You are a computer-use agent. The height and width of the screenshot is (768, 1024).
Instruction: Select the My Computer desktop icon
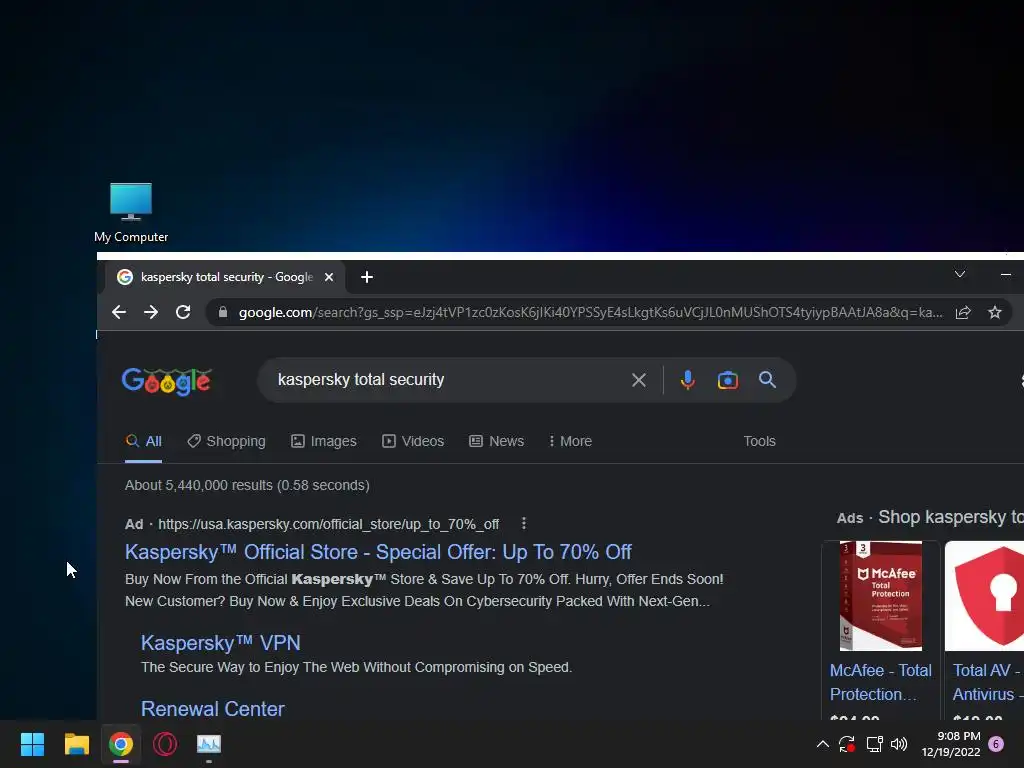pos(131,213)
